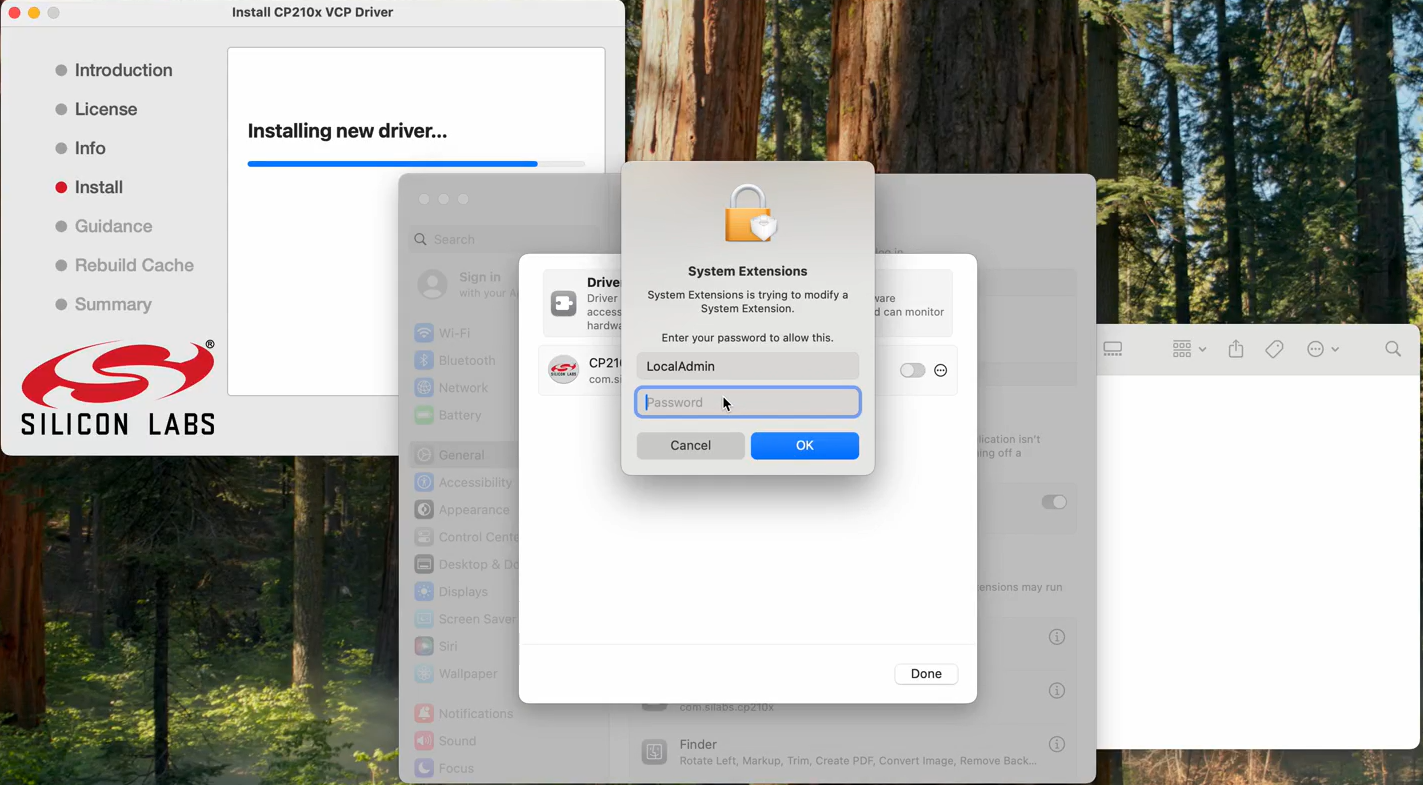Click the Focus moon icon in sidebar
Screen dimensions: 1423x785
[424, 768]
